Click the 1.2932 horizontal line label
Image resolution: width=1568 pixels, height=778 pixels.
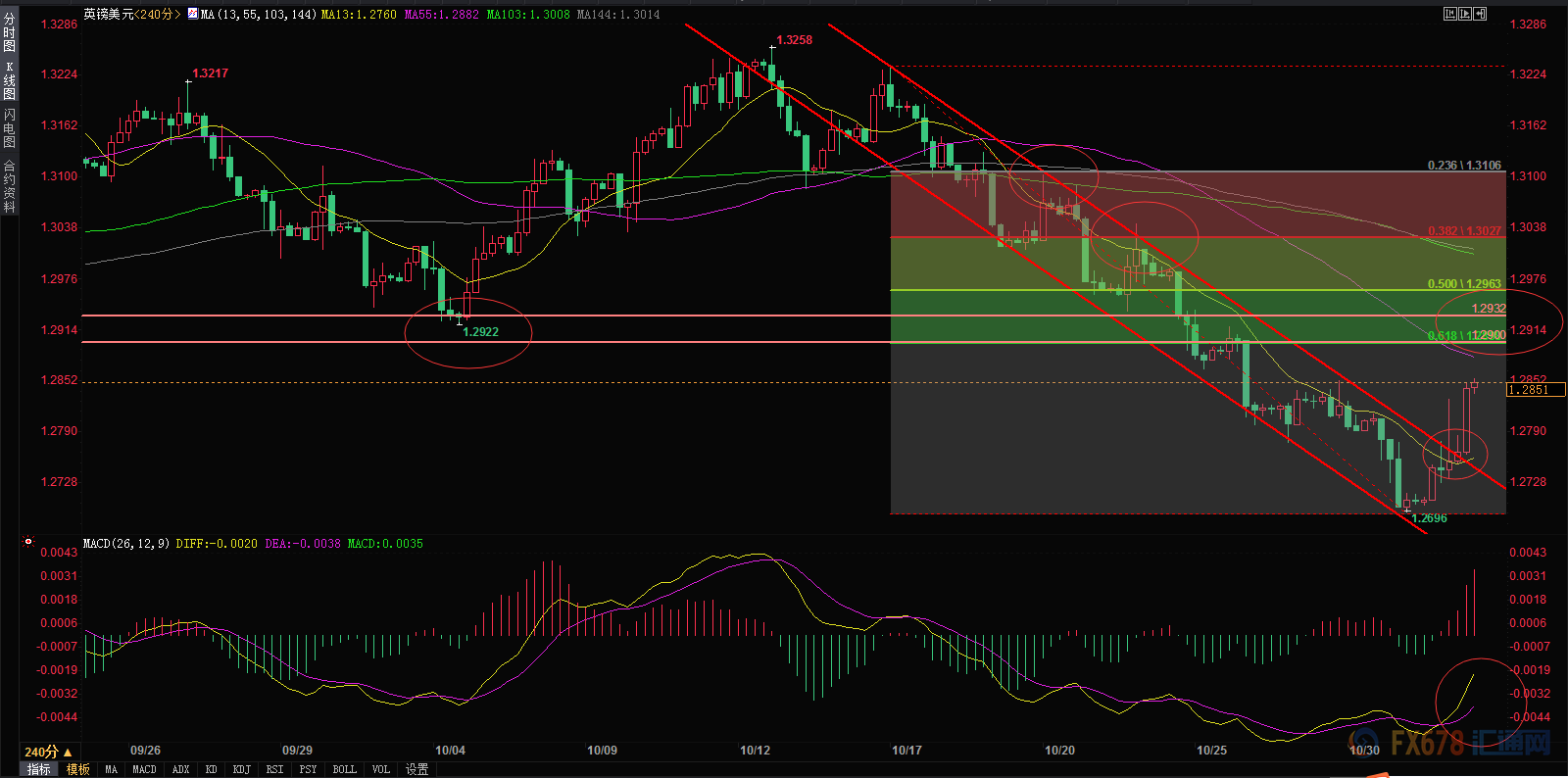pos(1489,309)
